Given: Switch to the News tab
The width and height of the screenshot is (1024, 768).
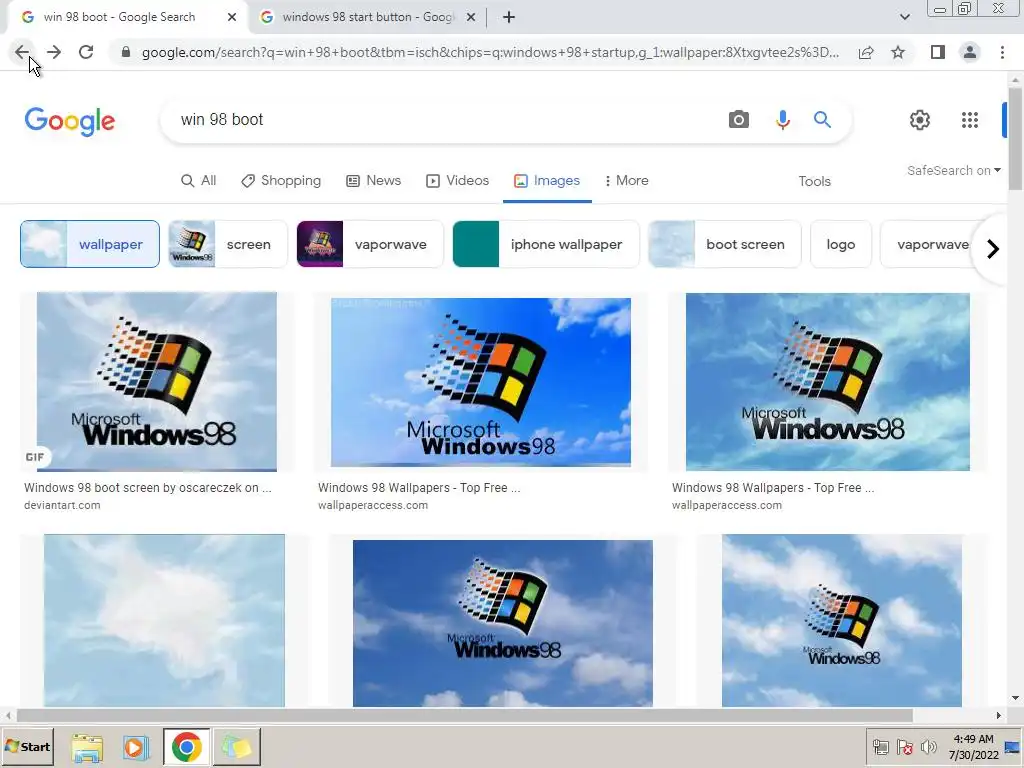Looking at the screenshot, I should [x=374, y=181].
